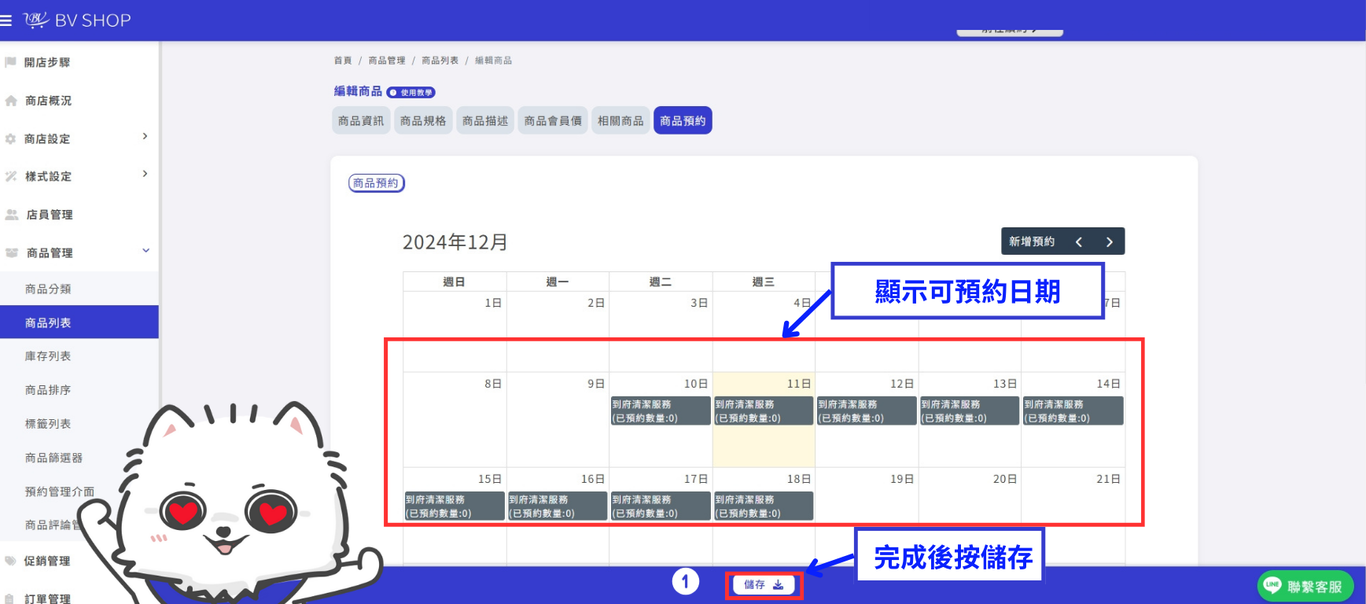Switch to the 商品規格 tab

coord(423,121)
